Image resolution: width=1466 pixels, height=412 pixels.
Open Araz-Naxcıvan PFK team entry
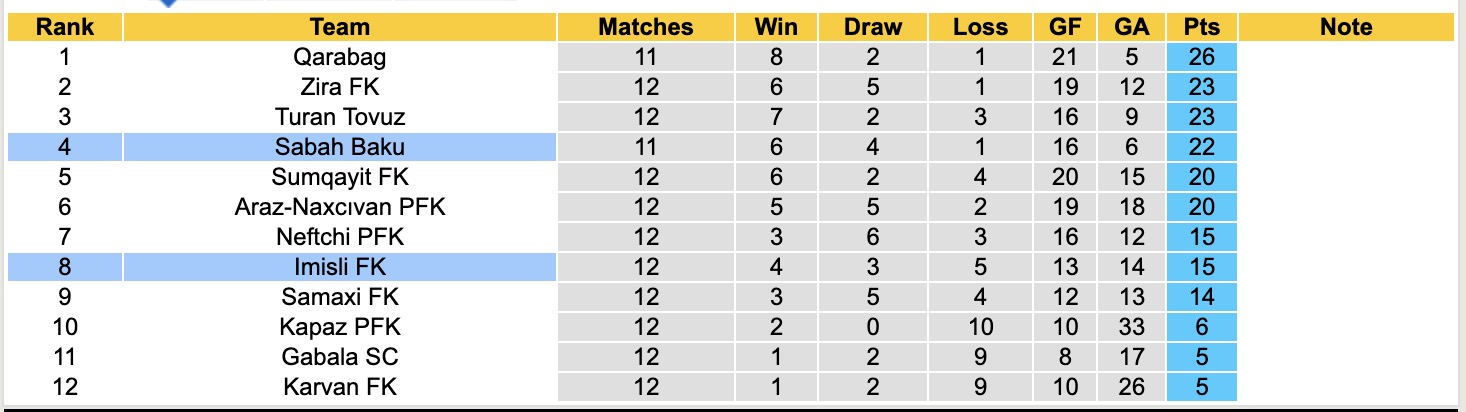click(339, 207)
